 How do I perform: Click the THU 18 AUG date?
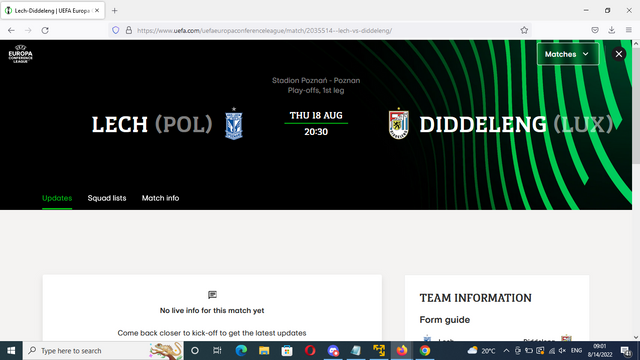(x=316, y=116)
